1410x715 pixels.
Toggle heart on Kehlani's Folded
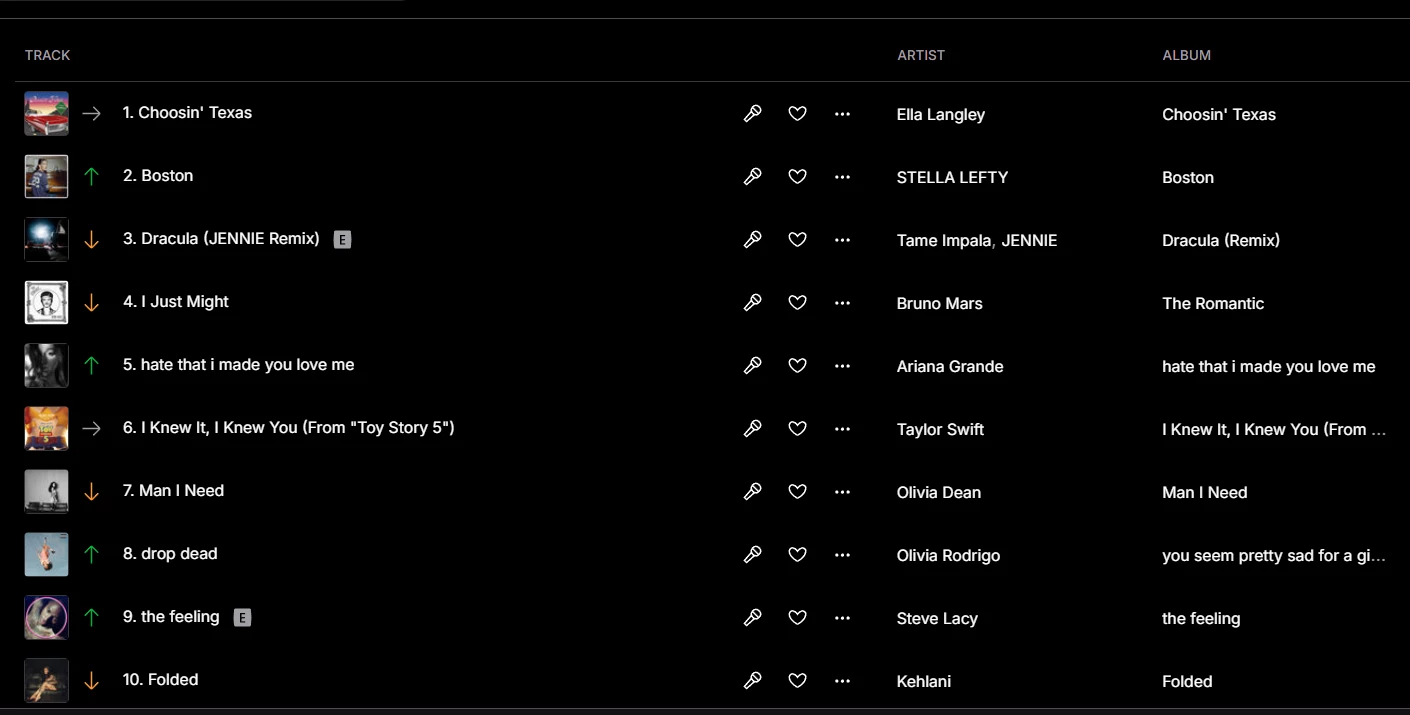click(x=797, y=681)
